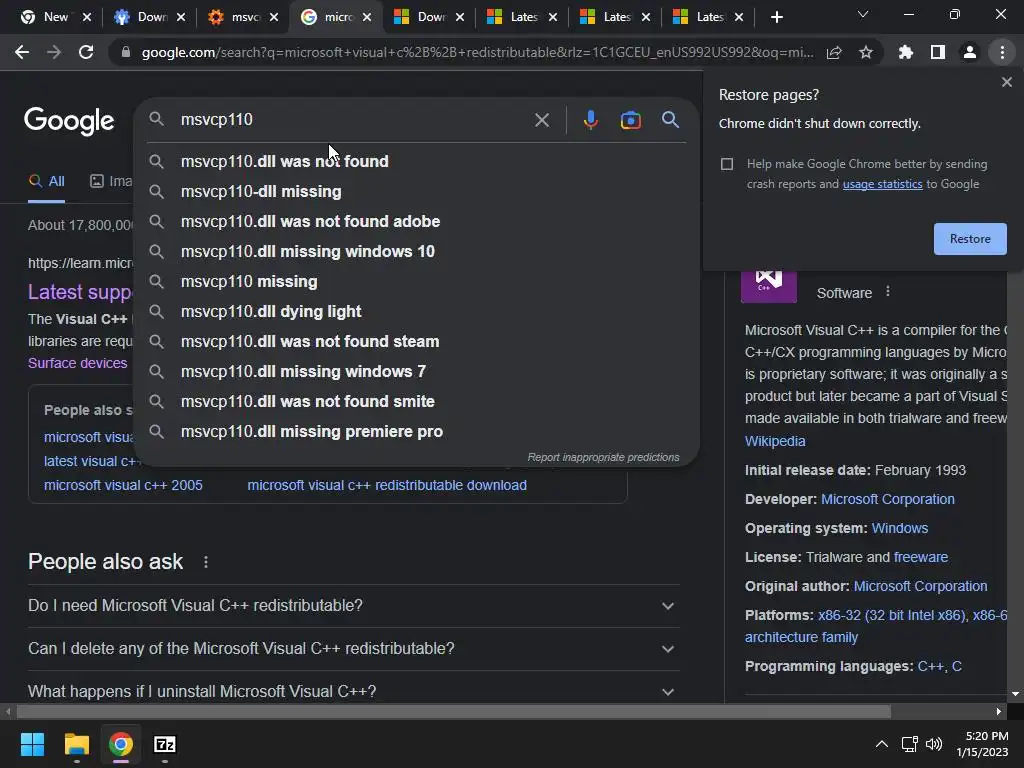Click the browser forward arrow
This screenshot has height=768, width=1024.
click(54, 52)
